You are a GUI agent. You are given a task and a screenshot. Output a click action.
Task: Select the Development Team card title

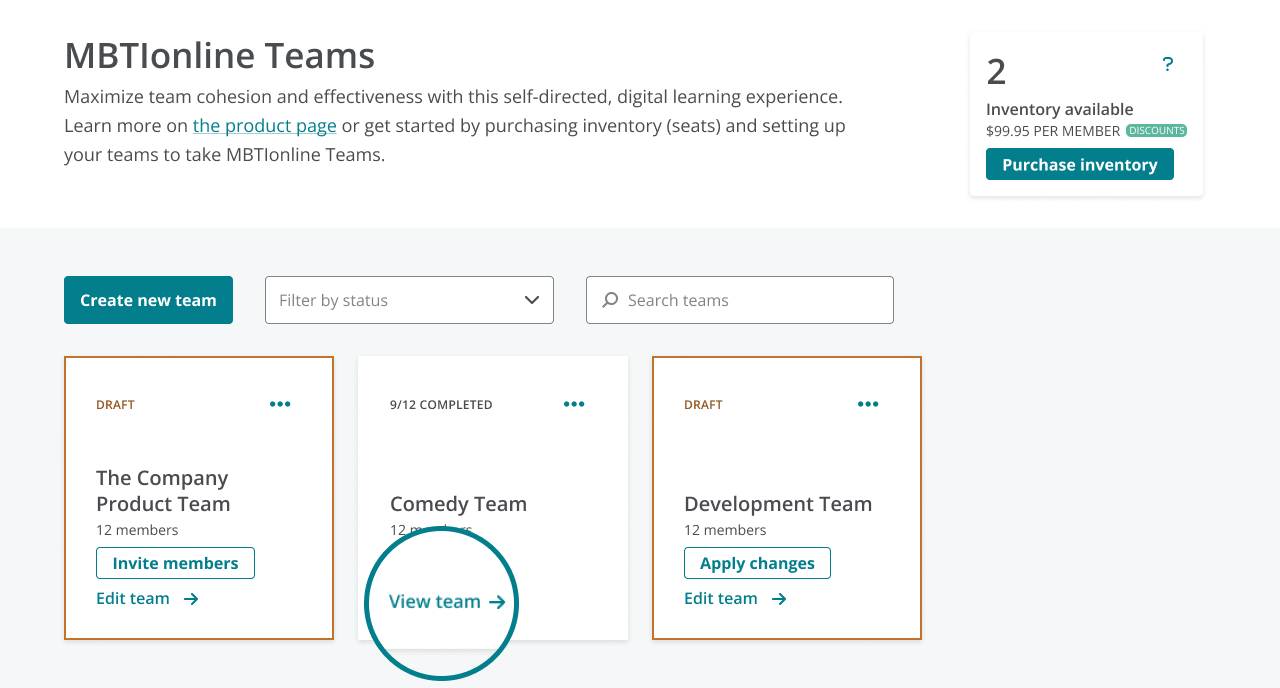click(778, 504)
